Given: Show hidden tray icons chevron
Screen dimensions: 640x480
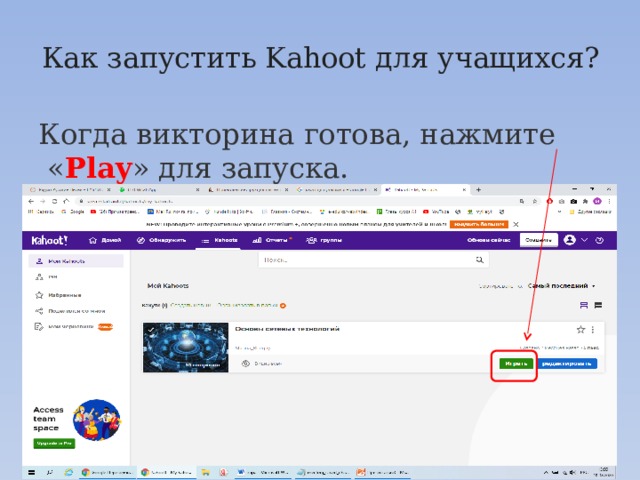Looking at the screenshot, I should tap(546, 472).
